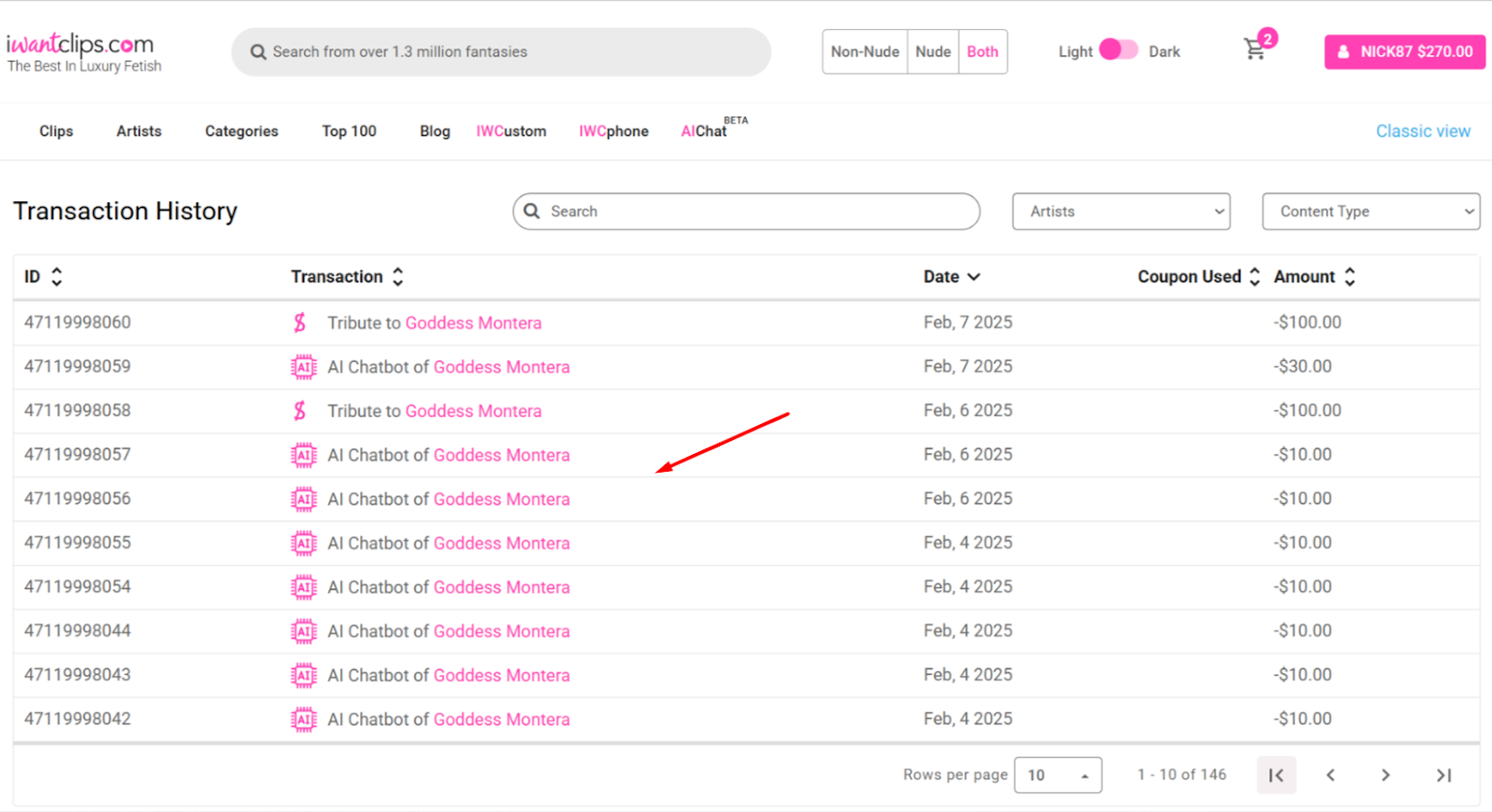The height and width of the screenshot is (812, 1492).
Task: Open the Artists filter dropdown
Action: pyautogui.click(x=1121, y=212)
